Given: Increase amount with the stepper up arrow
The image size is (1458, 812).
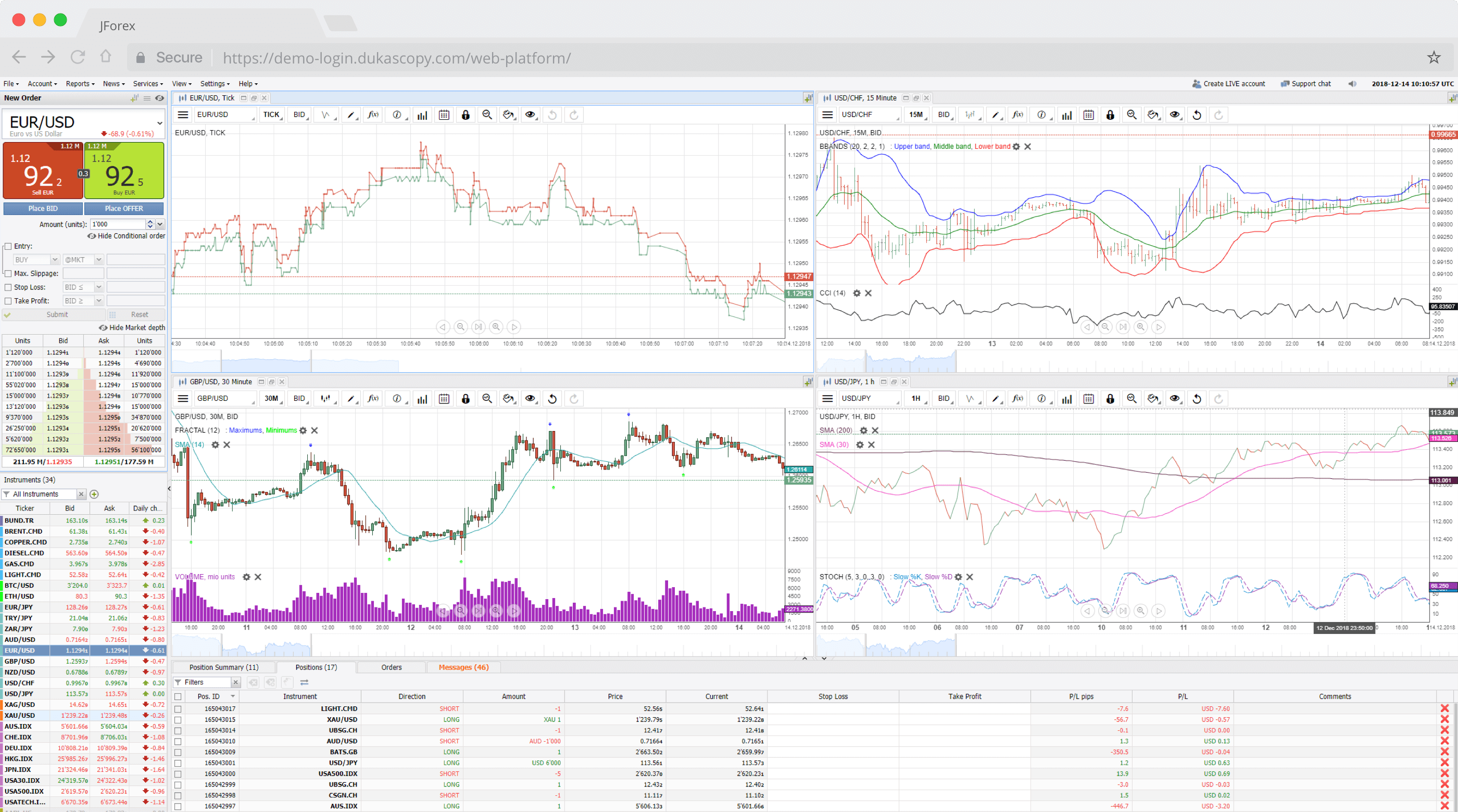Looking at the screenshot, I should (150, 222).
